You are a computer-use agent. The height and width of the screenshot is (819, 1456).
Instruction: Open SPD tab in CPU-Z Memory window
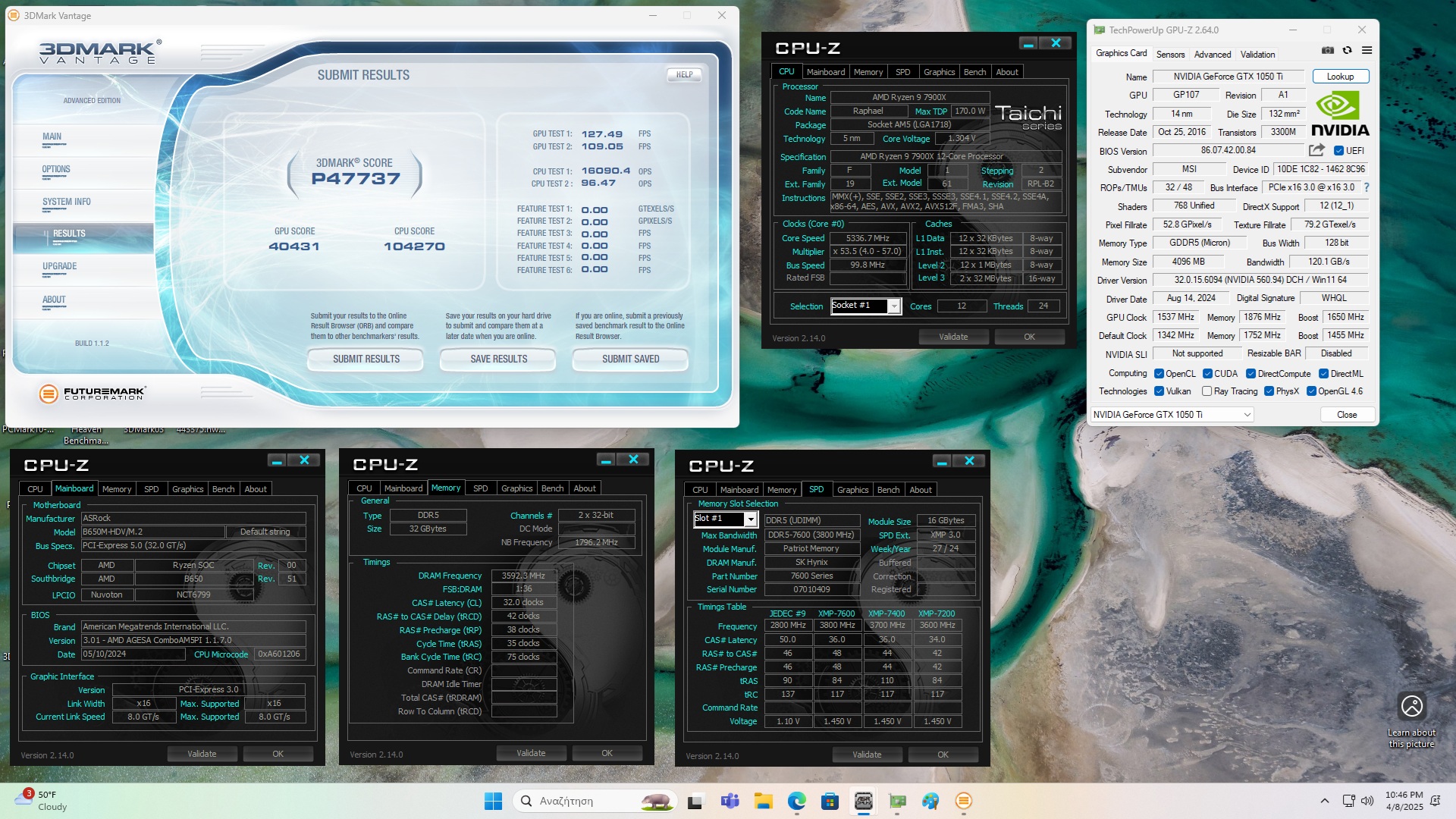[480, 489]
